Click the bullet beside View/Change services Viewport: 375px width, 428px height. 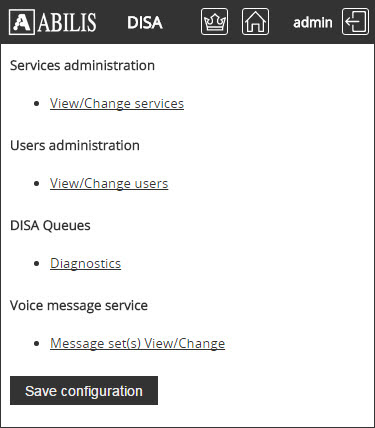pyautogui.click(x=37, y=104)
